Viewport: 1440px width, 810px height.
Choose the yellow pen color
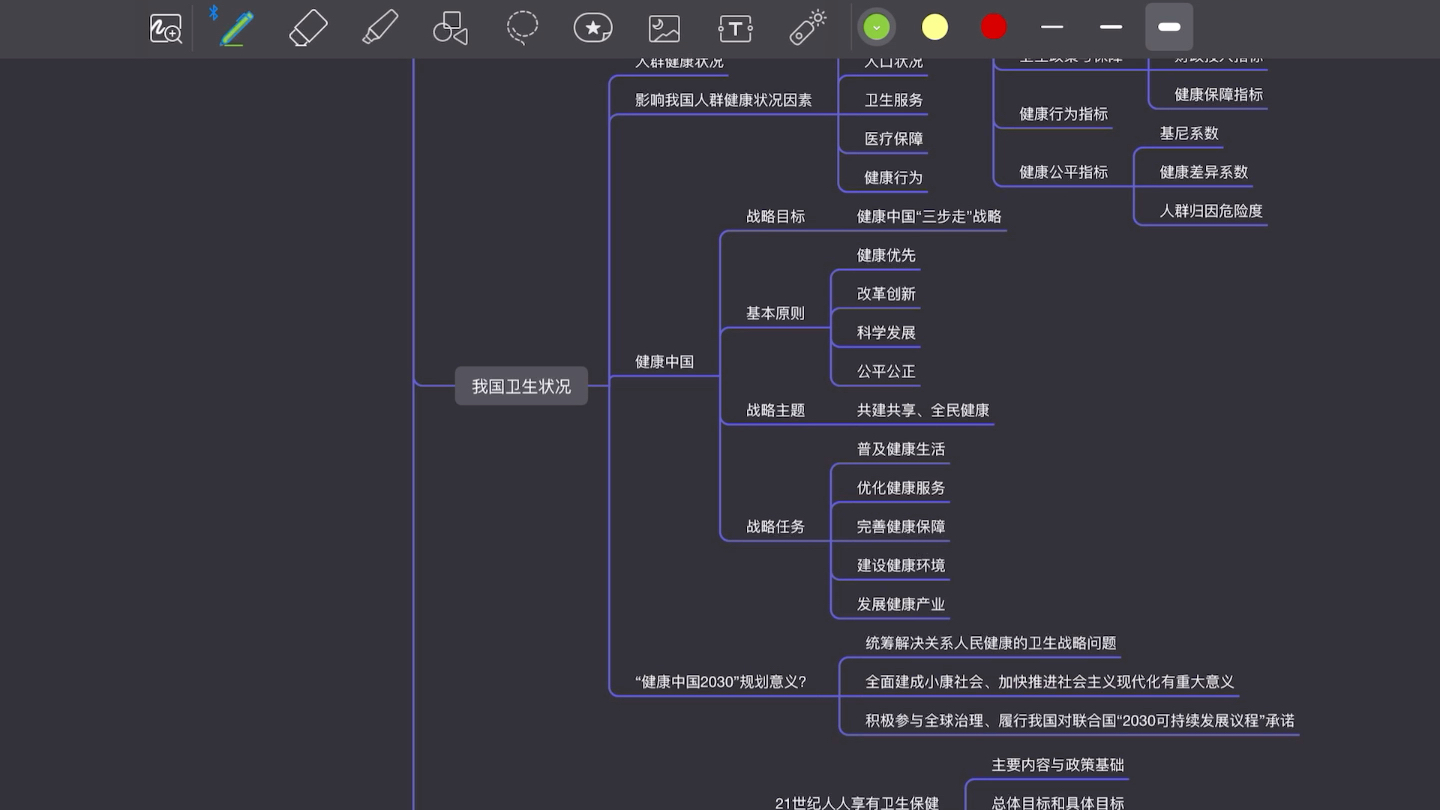click(x=935, y=27)
